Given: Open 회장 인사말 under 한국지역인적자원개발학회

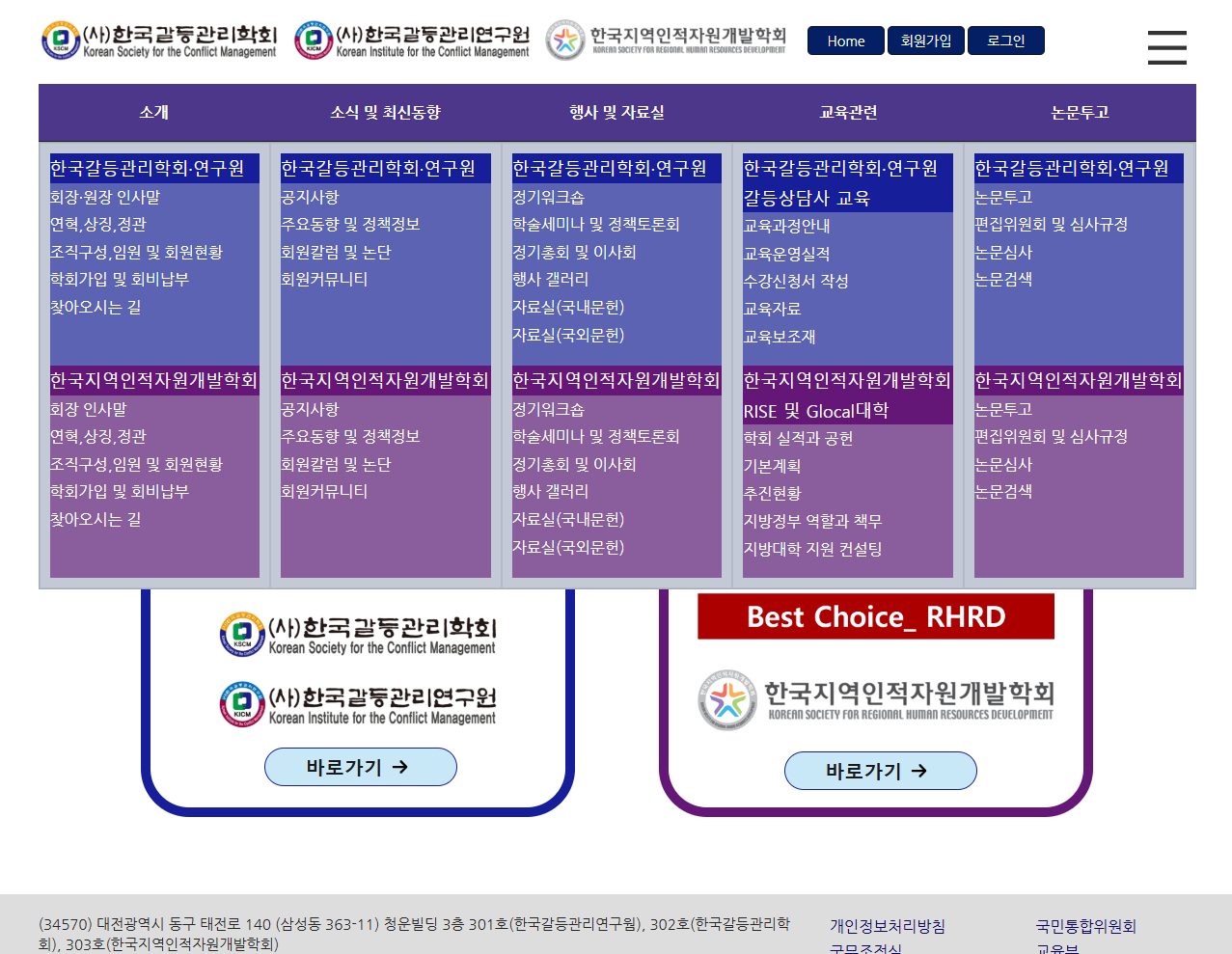Looking at the screenshot, I should [89, 409].
